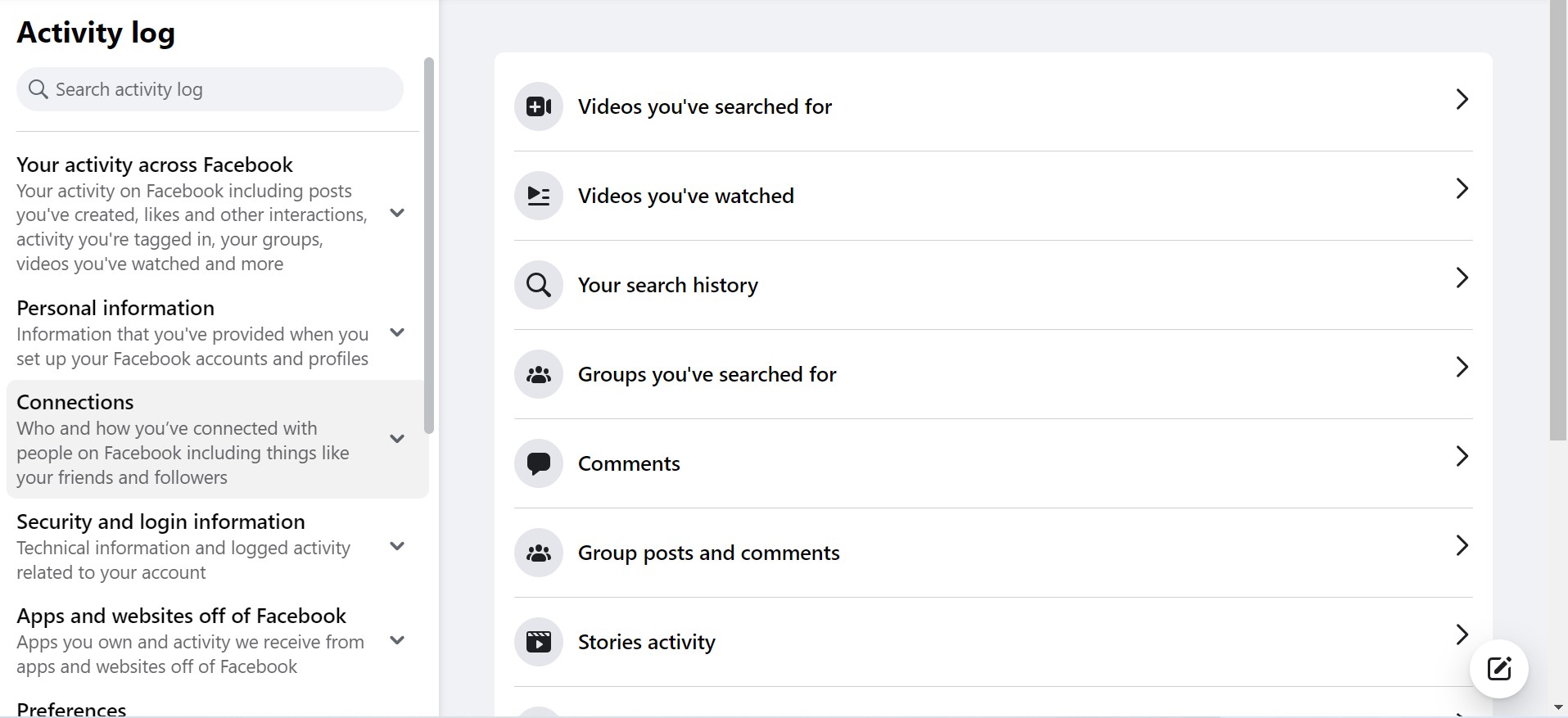The image size is (1568, 718).
Task: Click the people icon beside Group posts and comments
Action: 538,553
